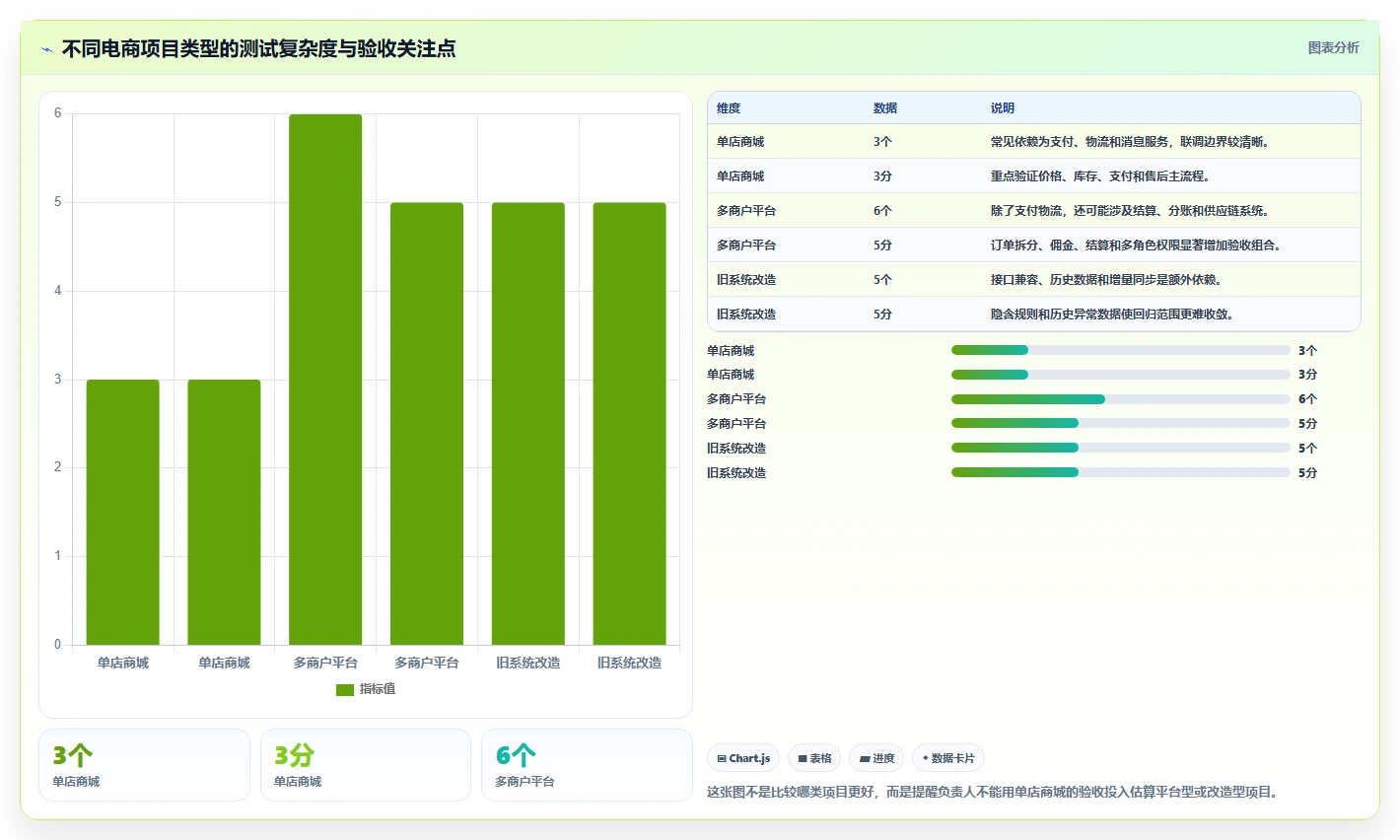Click the lightning icon beside the page title
Image resolution: width=1400 pixels, height=840 pixels.
click(47, 49)
